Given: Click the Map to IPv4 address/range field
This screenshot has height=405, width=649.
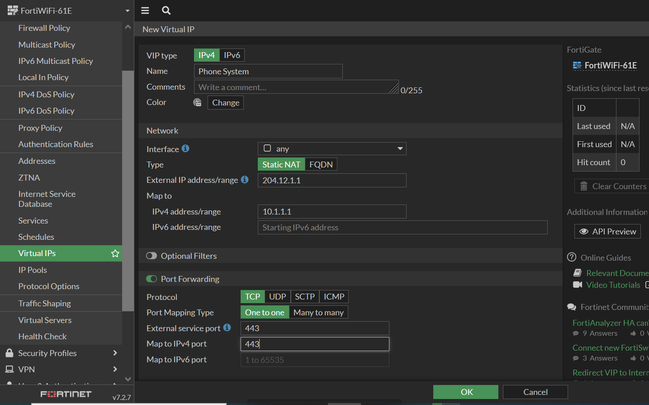Looking at the screenshot, I should click(x=332, y=212).
